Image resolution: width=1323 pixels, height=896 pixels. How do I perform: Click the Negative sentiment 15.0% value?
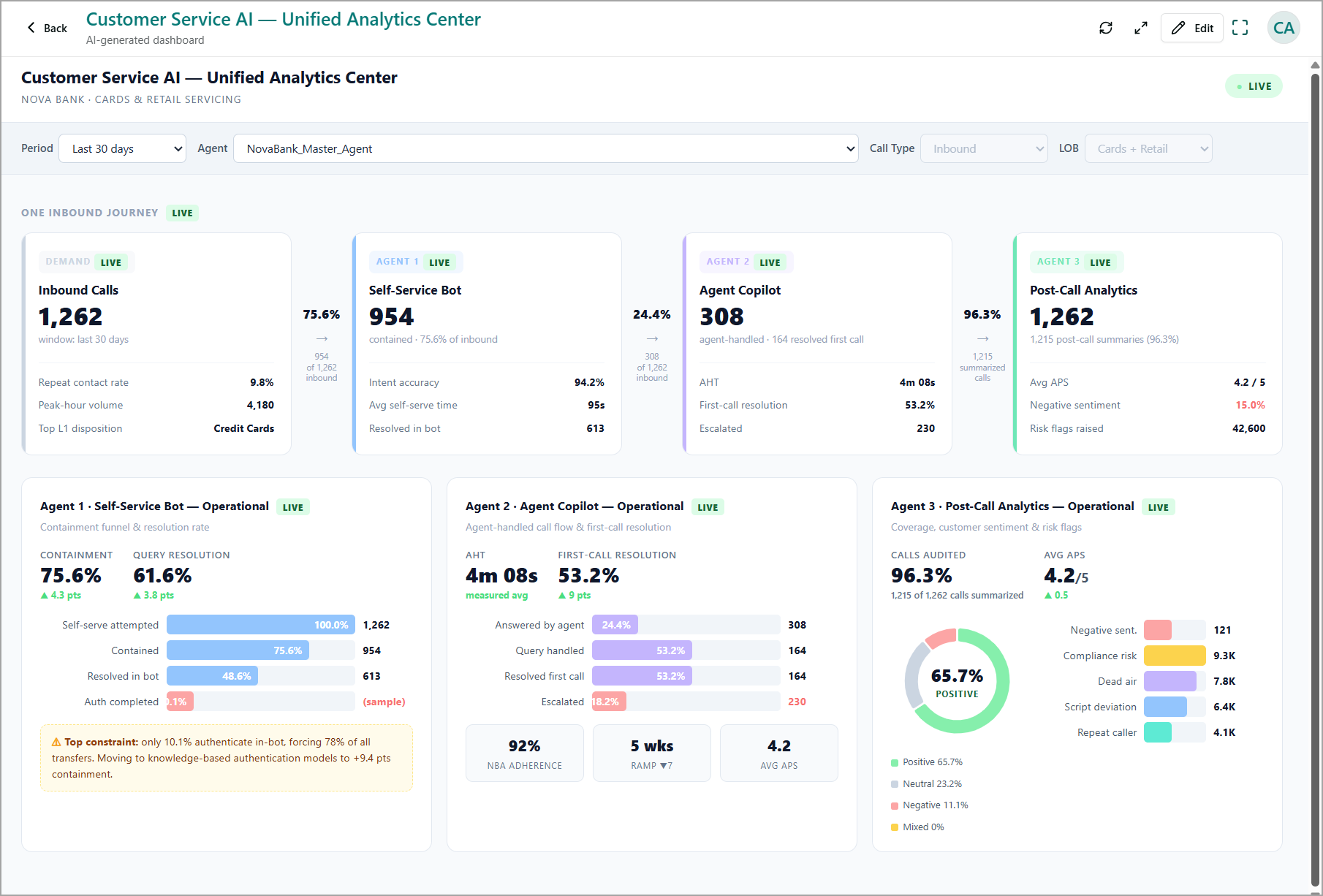tap(1250, 405)
